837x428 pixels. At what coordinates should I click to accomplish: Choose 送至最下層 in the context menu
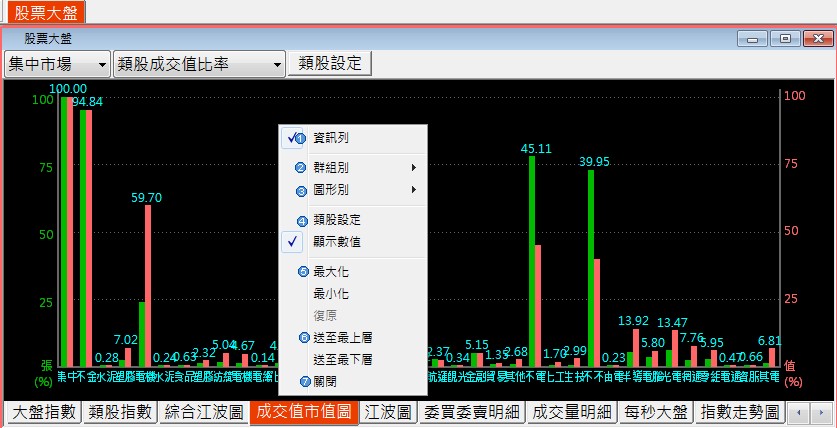point(342,359)
